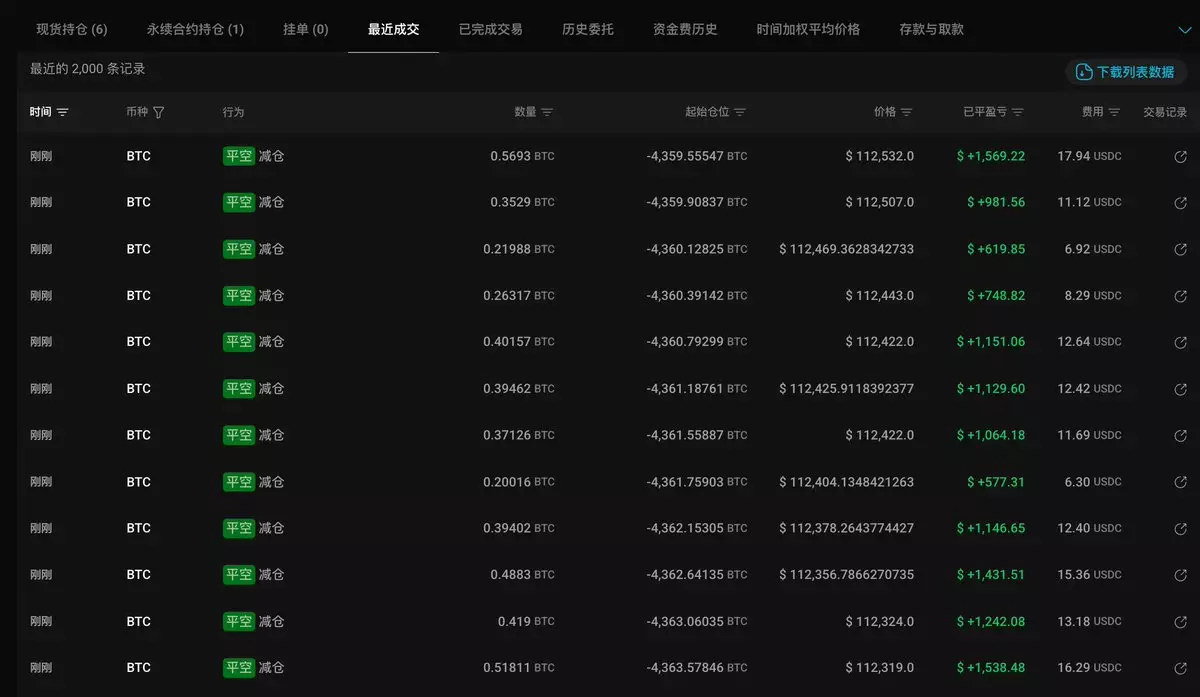1200x697 pixels.
Task: Open trade record icon for +577.31 row
Action: click(x=1180, y=482)
